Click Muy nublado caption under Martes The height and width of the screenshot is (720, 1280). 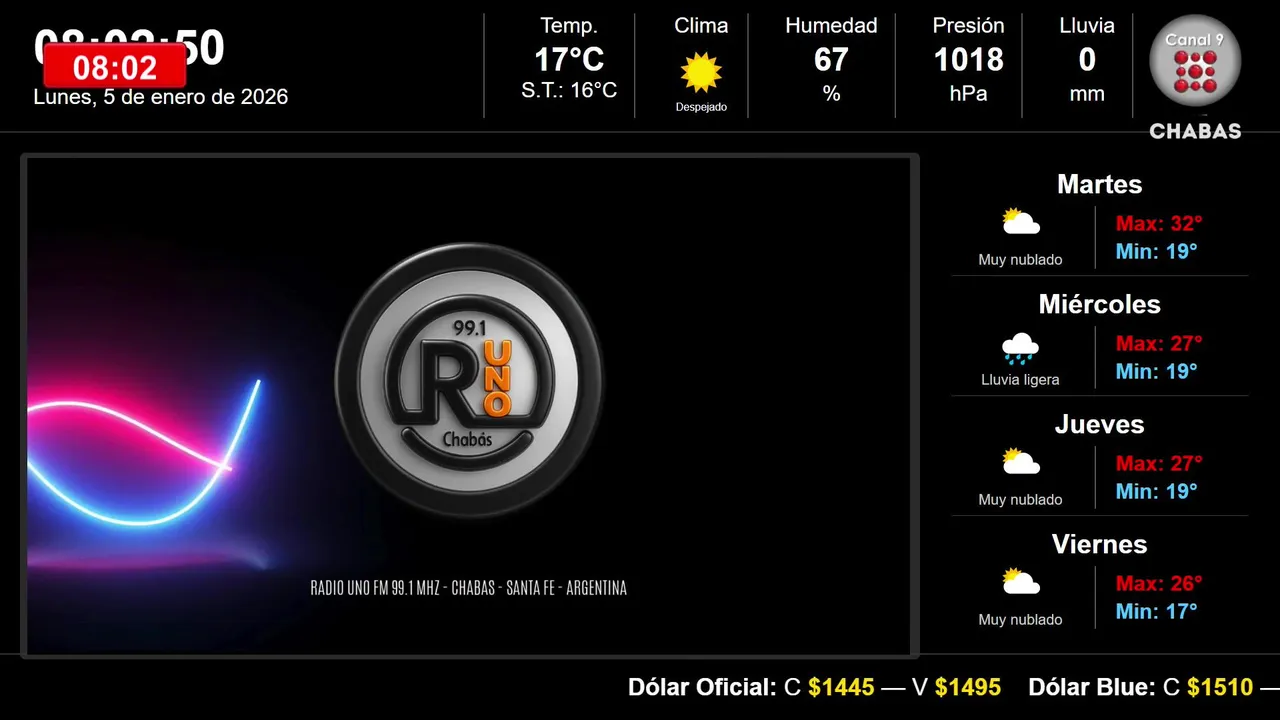1021,260
